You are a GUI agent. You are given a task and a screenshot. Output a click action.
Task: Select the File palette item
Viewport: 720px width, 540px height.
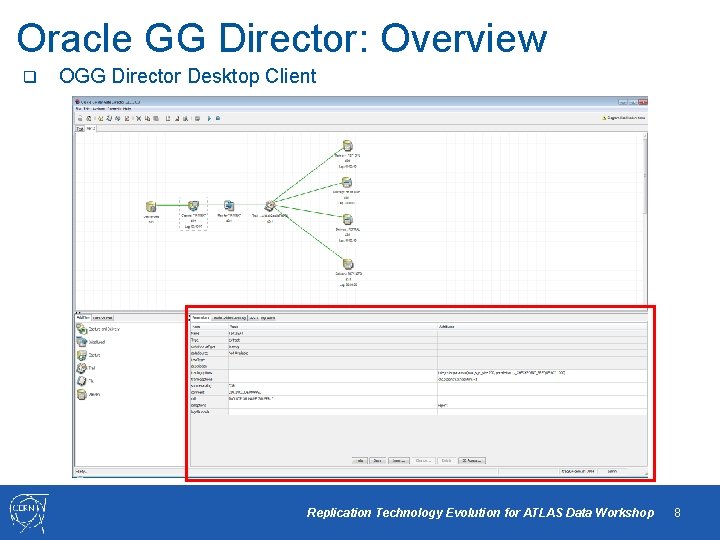click(85, 381)
